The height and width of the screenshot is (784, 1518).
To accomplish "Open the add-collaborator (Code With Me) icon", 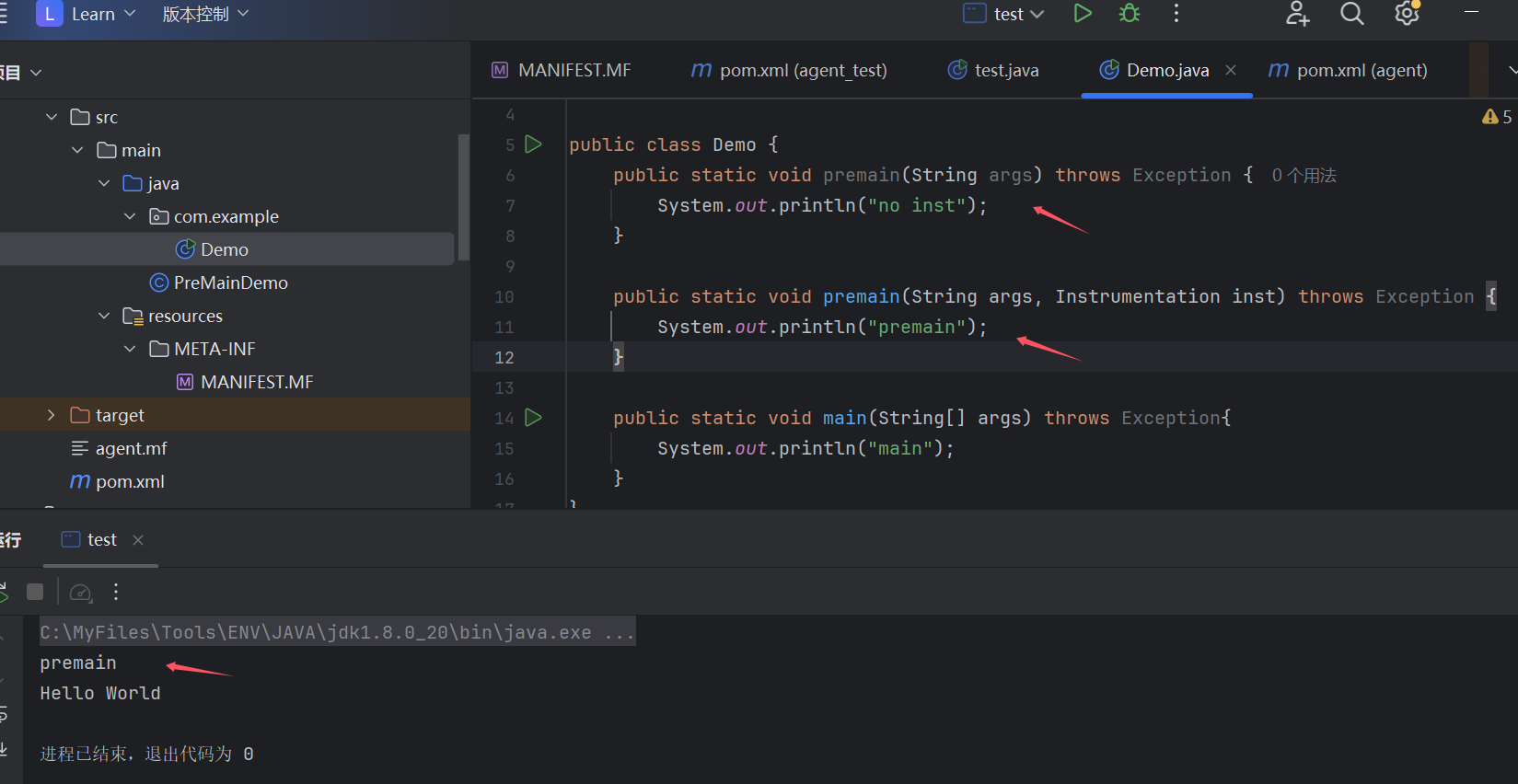I will [x=1297, y=14].
